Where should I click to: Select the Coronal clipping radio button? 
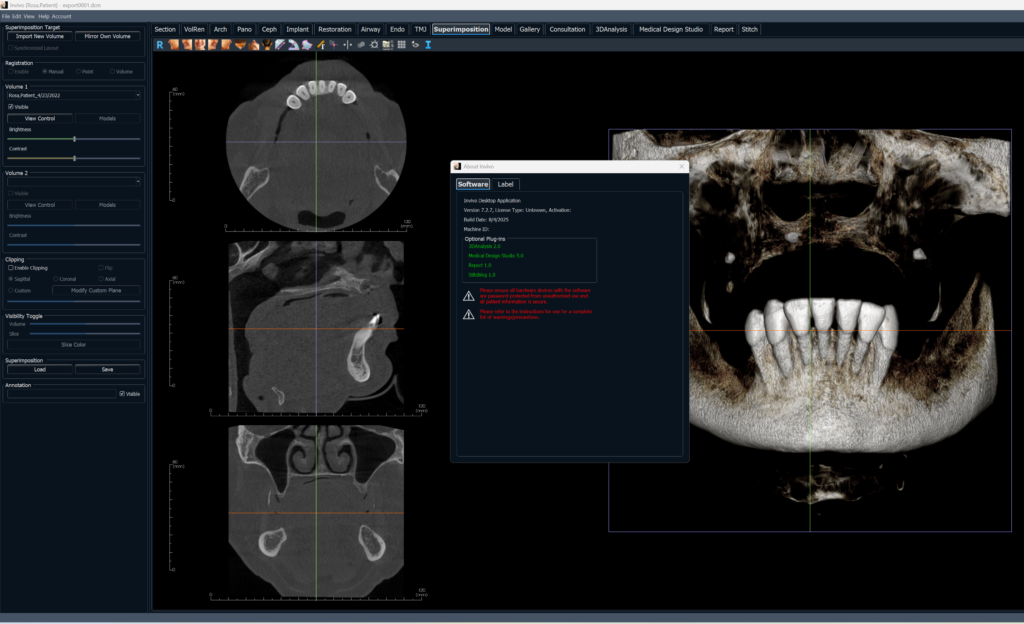point(56,279)
